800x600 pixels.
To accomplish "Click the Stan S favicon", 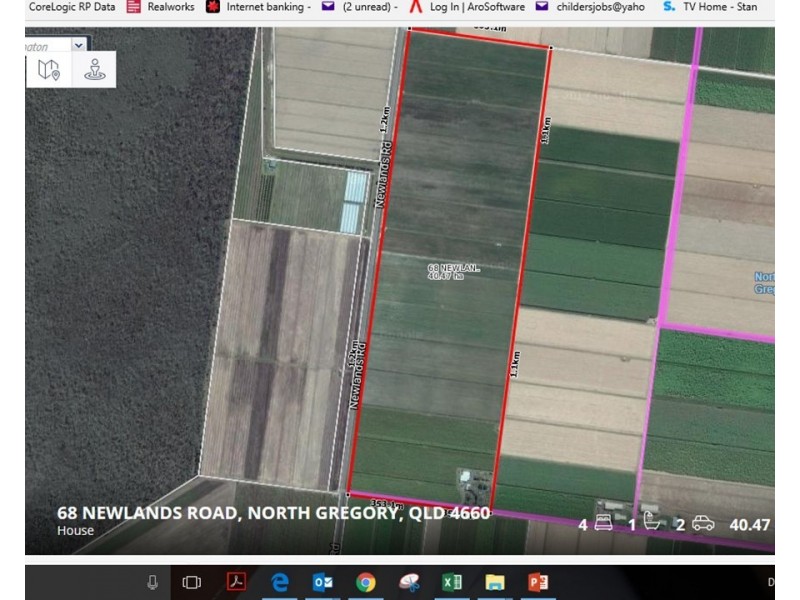I will [x=669, y=7].
